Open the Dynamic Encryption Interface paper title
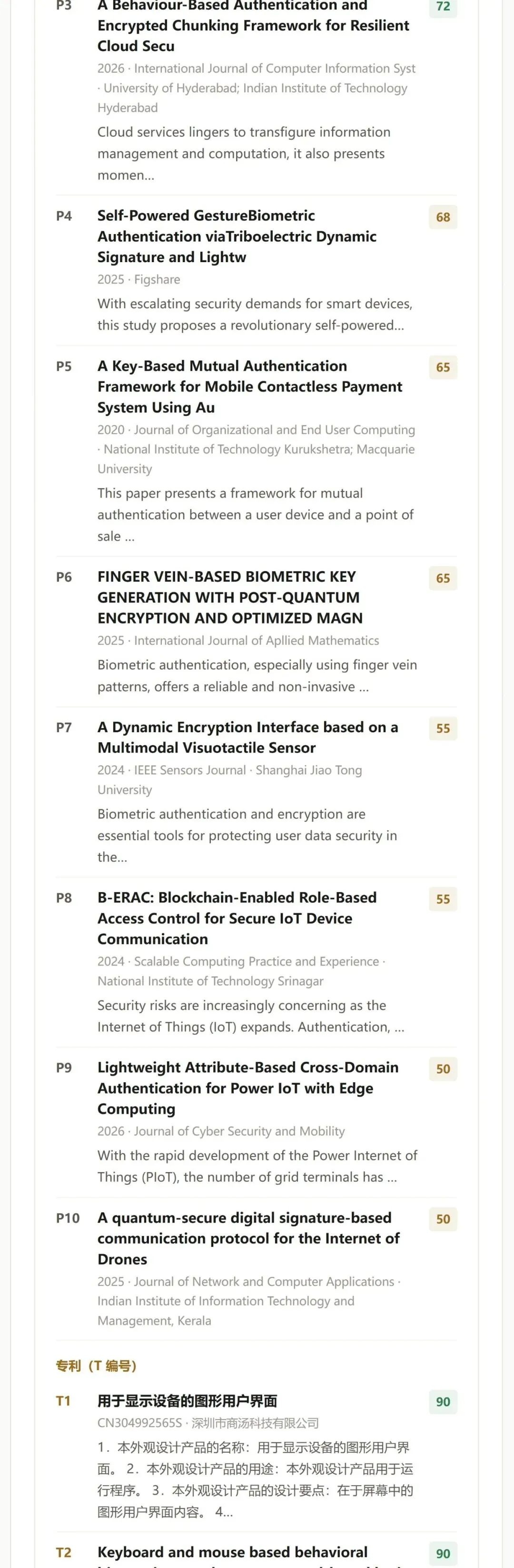This screenshot has height=1568, width=514. click(248, 737)
